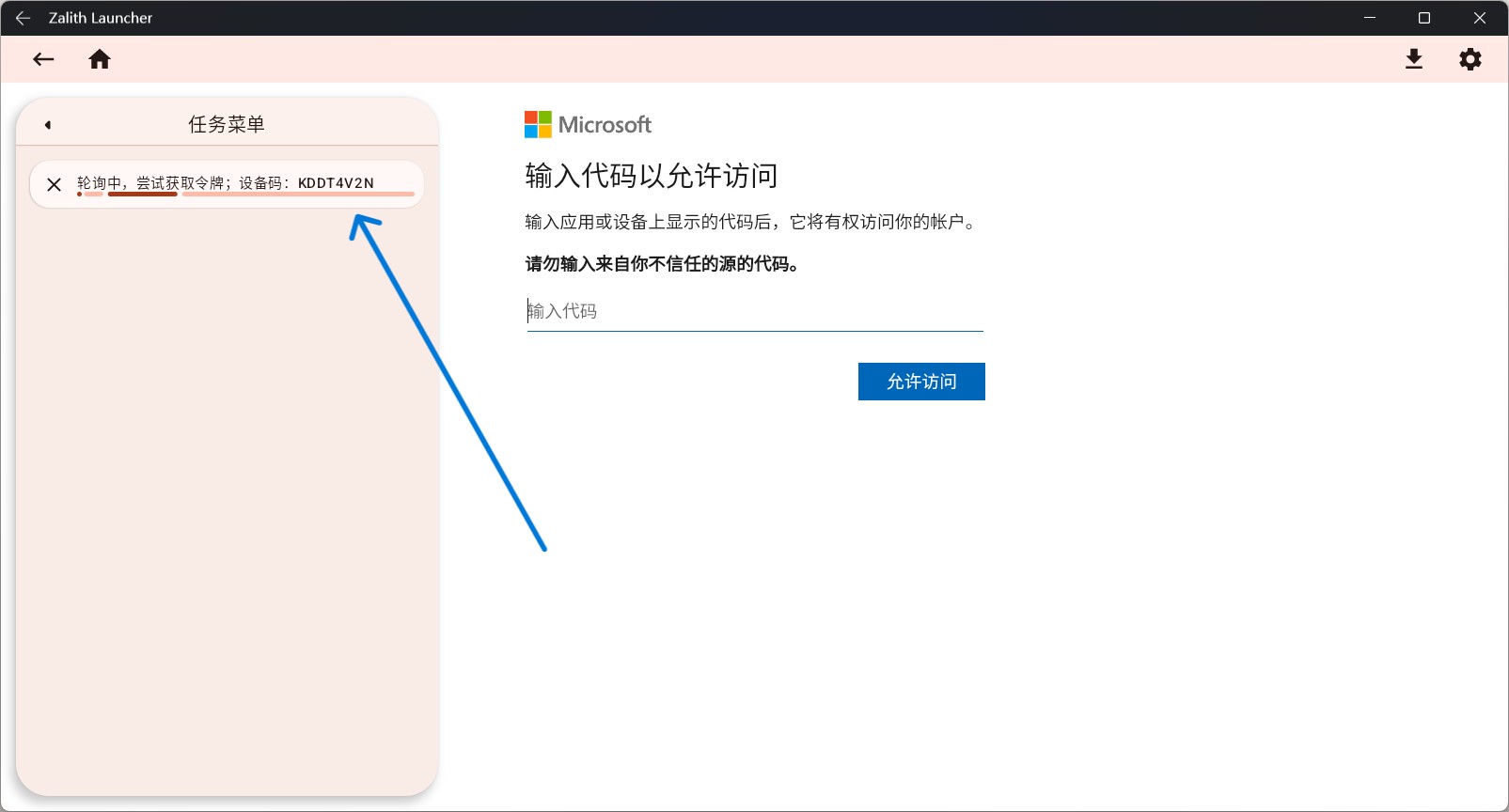The width and height of the screenshot is (1509, 812).
Task: Click the Zalith Launcher window title
Action: (101, 18)
